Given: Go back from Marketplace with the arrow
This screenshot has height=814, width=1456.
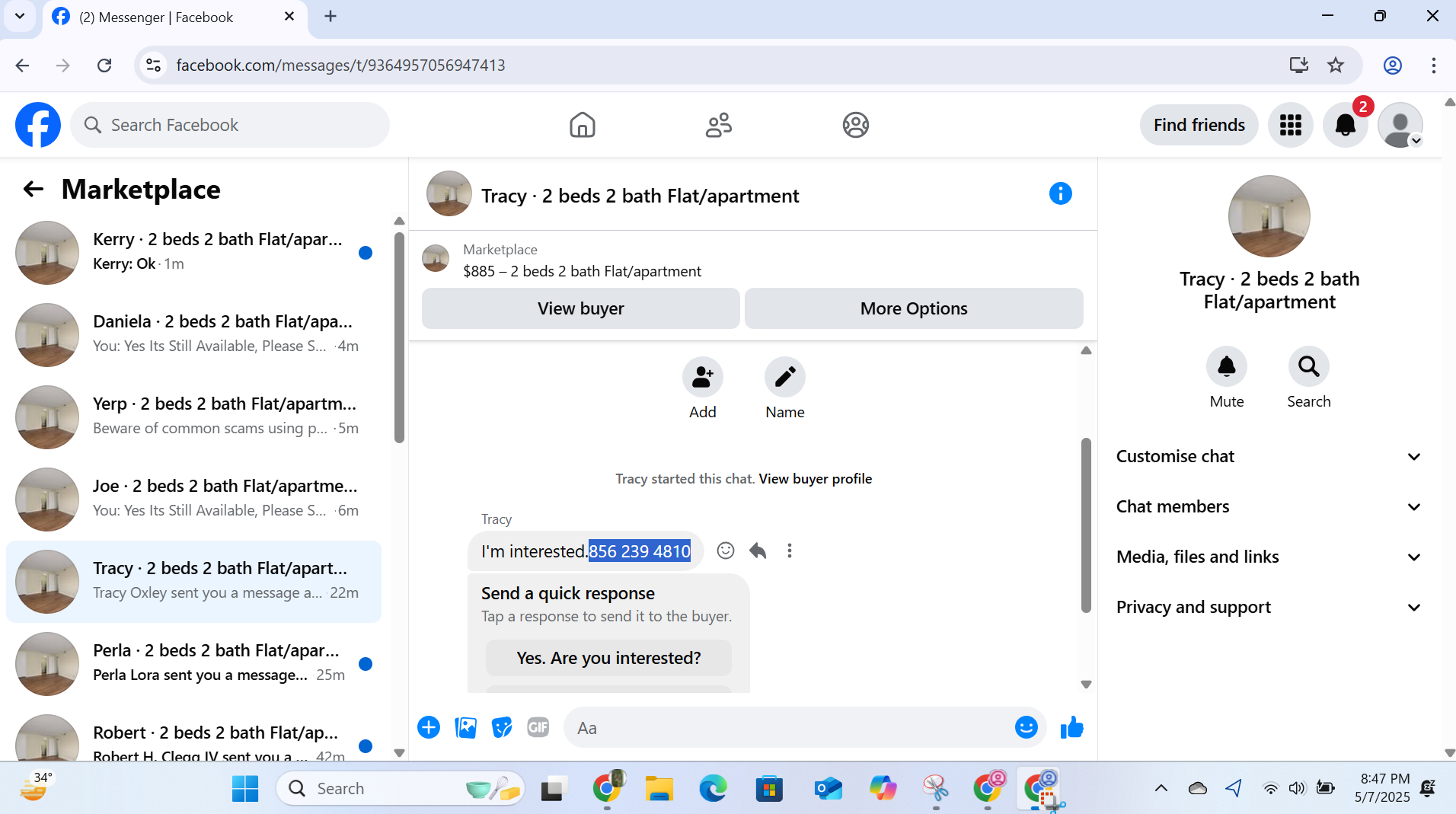Looking at the screenshot, I should click(34, 189).
